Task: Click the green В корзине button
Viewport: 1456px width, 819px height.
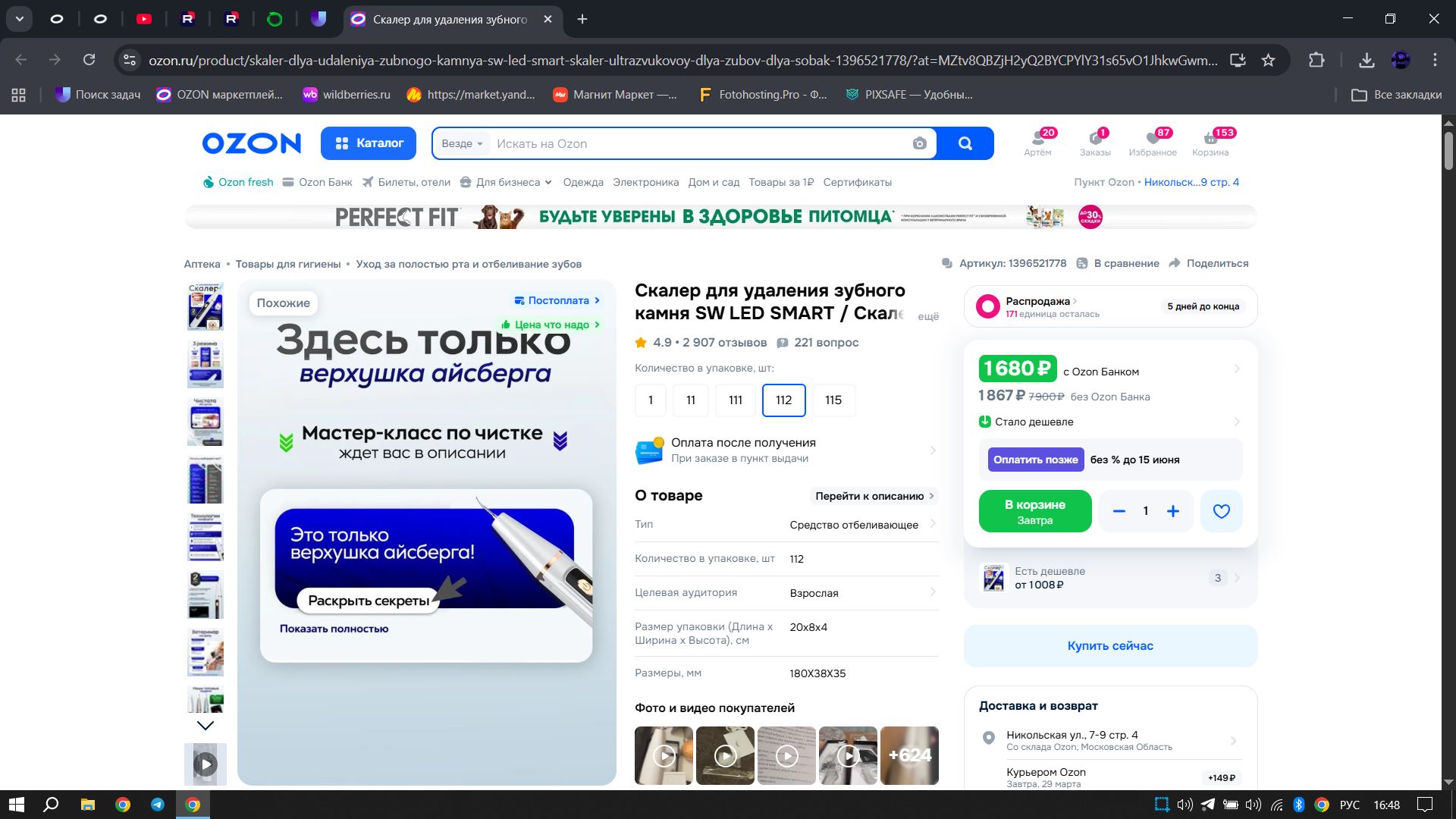Action: [1034, 511]
